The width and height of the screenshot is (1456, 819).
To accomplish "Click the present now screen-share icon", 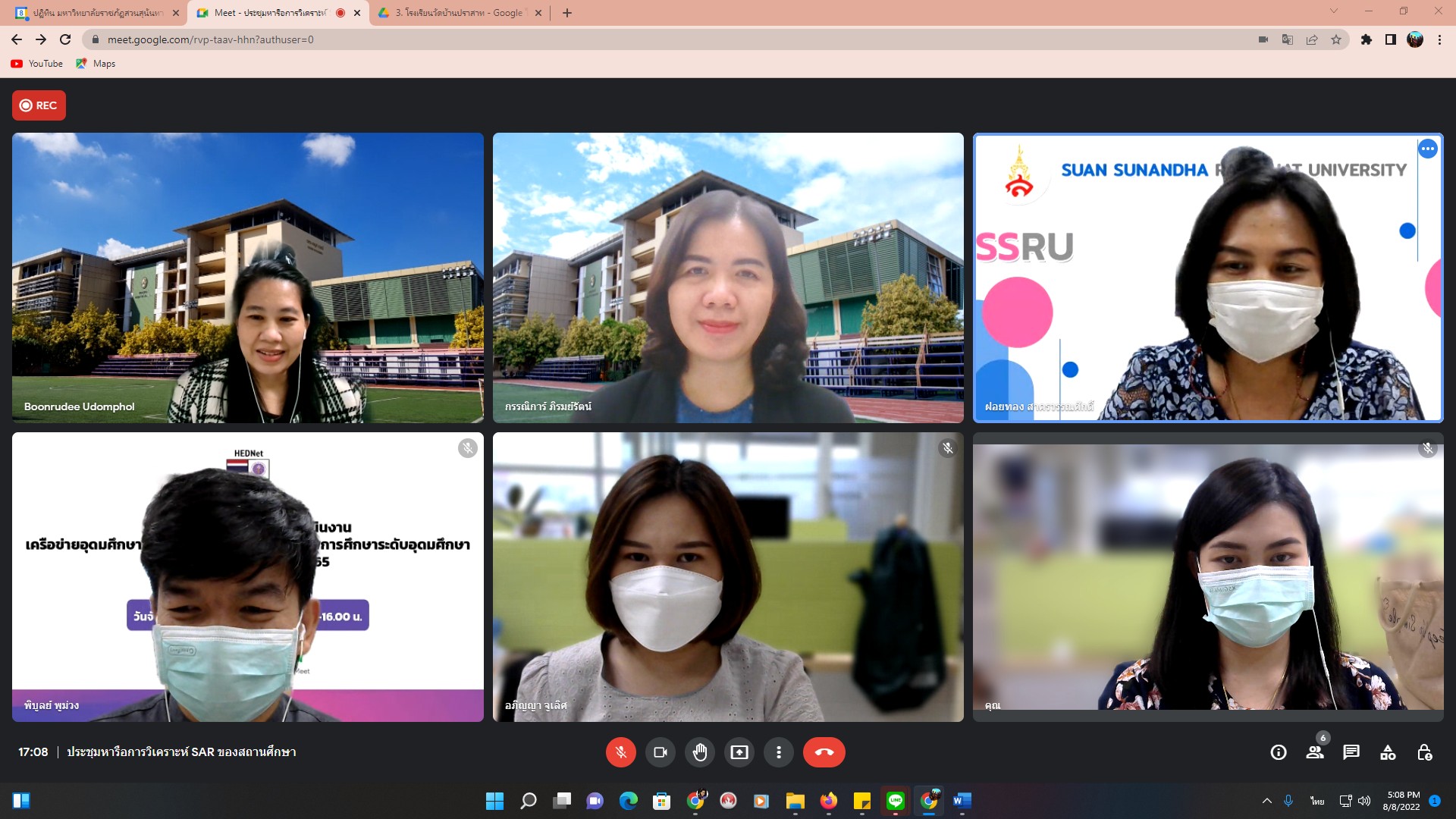I will click(739, 752).
